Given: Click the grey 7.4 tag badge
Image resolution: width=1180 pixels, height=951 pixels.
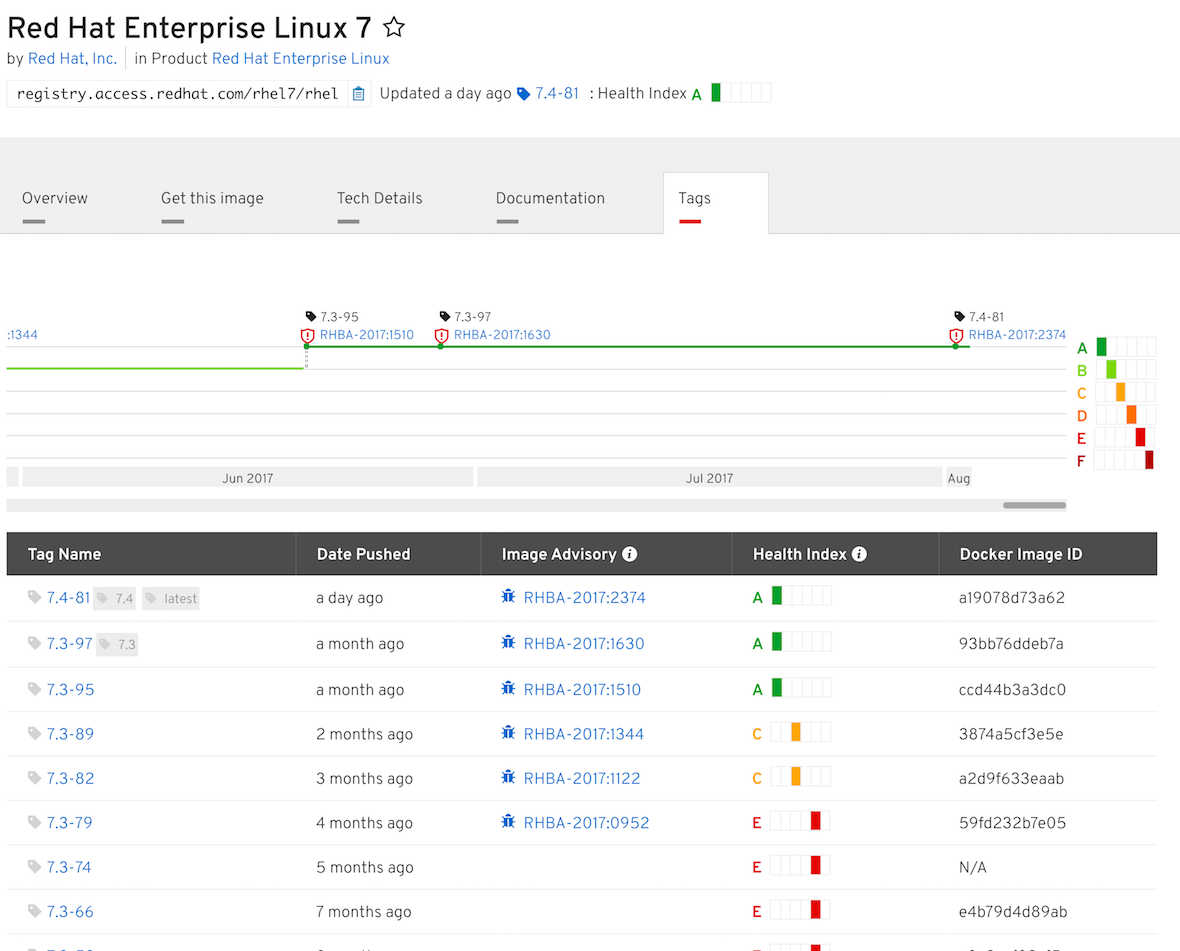Looking at the screenshot, I should pyautogui.click(x=115, y=599).
